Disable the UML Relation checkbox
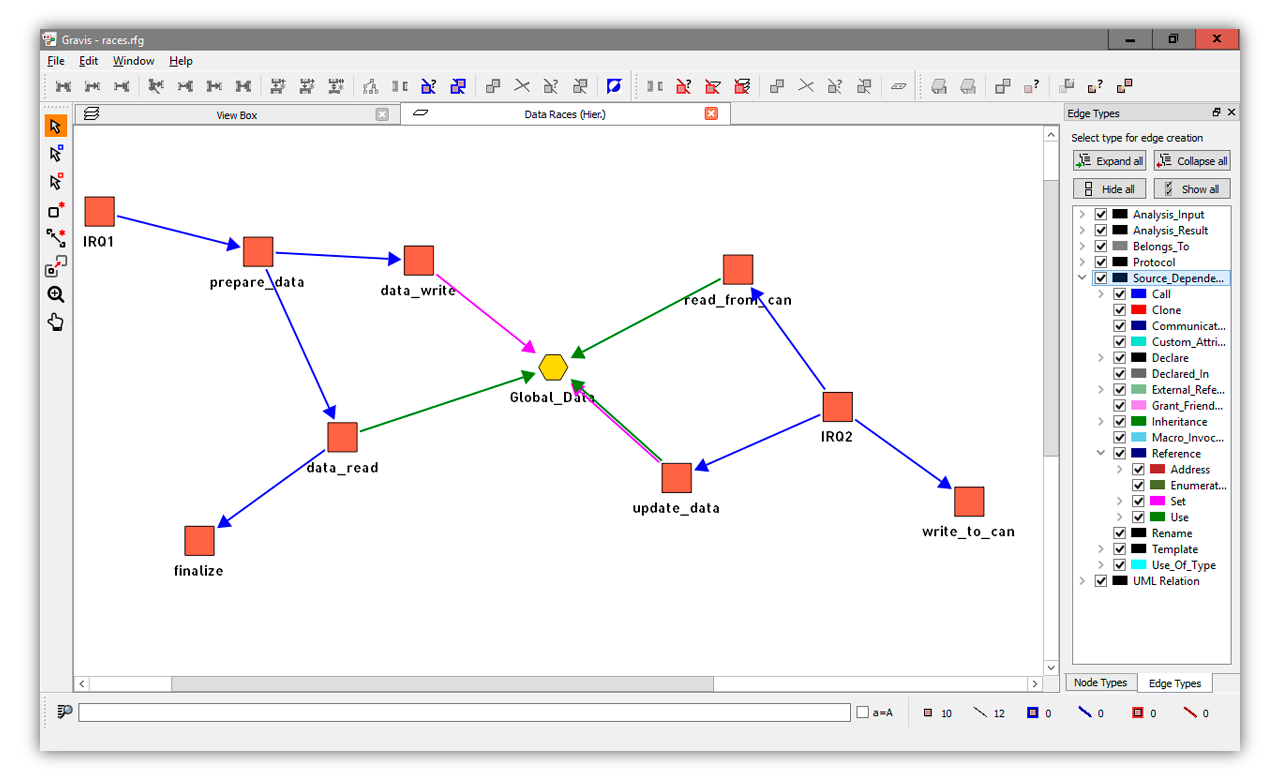1280x780 pixels. click(1101, 581)
